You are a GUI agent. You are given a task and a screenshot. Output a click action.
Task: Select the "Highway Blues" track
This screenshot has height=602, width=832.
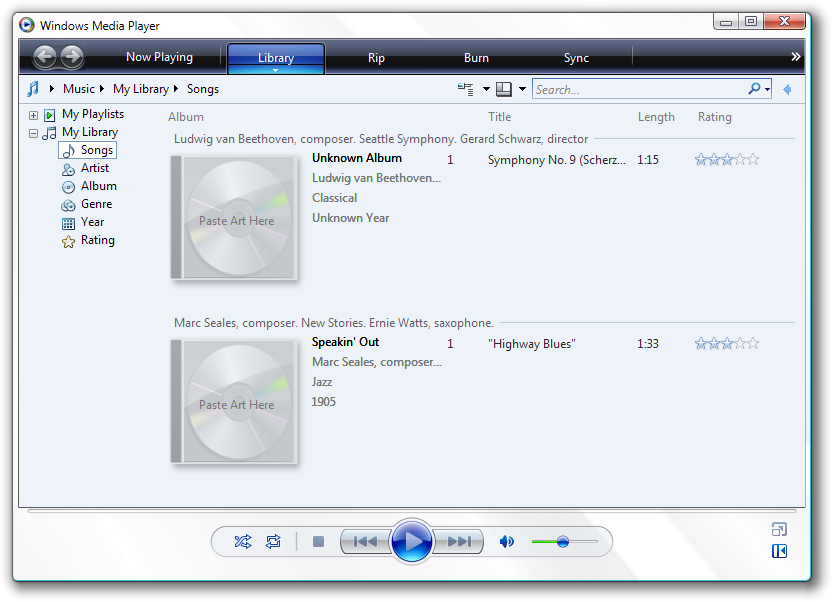click(x=532, y=344)
